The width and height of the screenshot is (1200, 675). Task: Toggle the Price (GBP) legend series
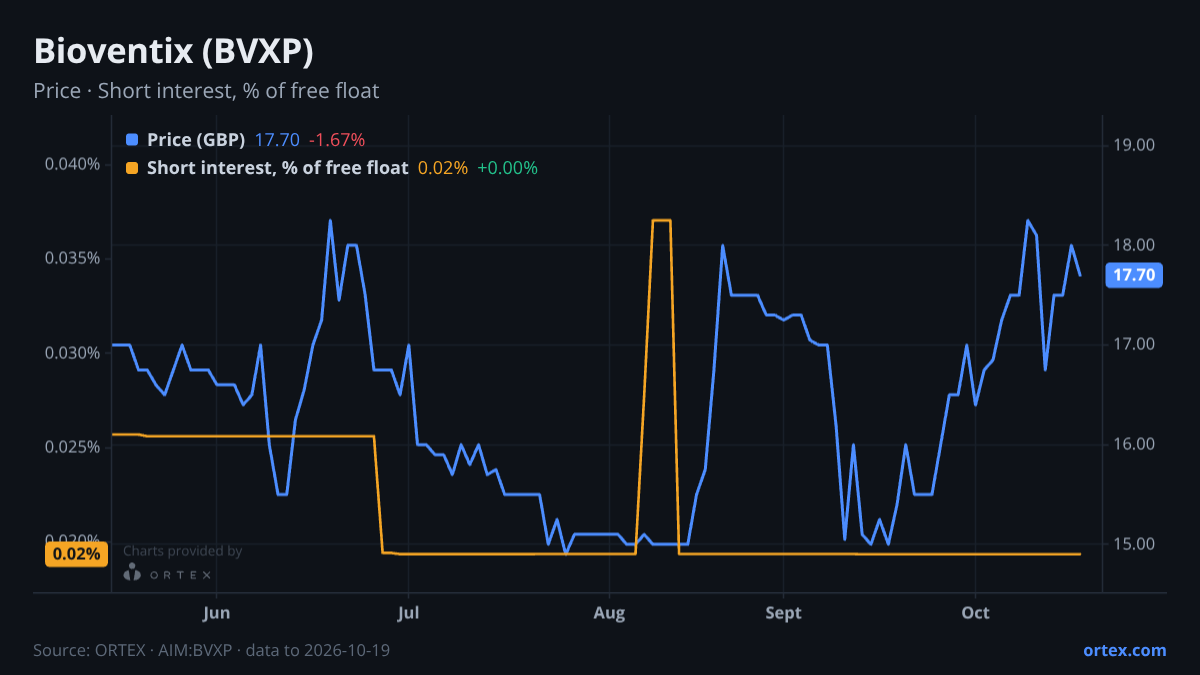[x=196, y=140]
